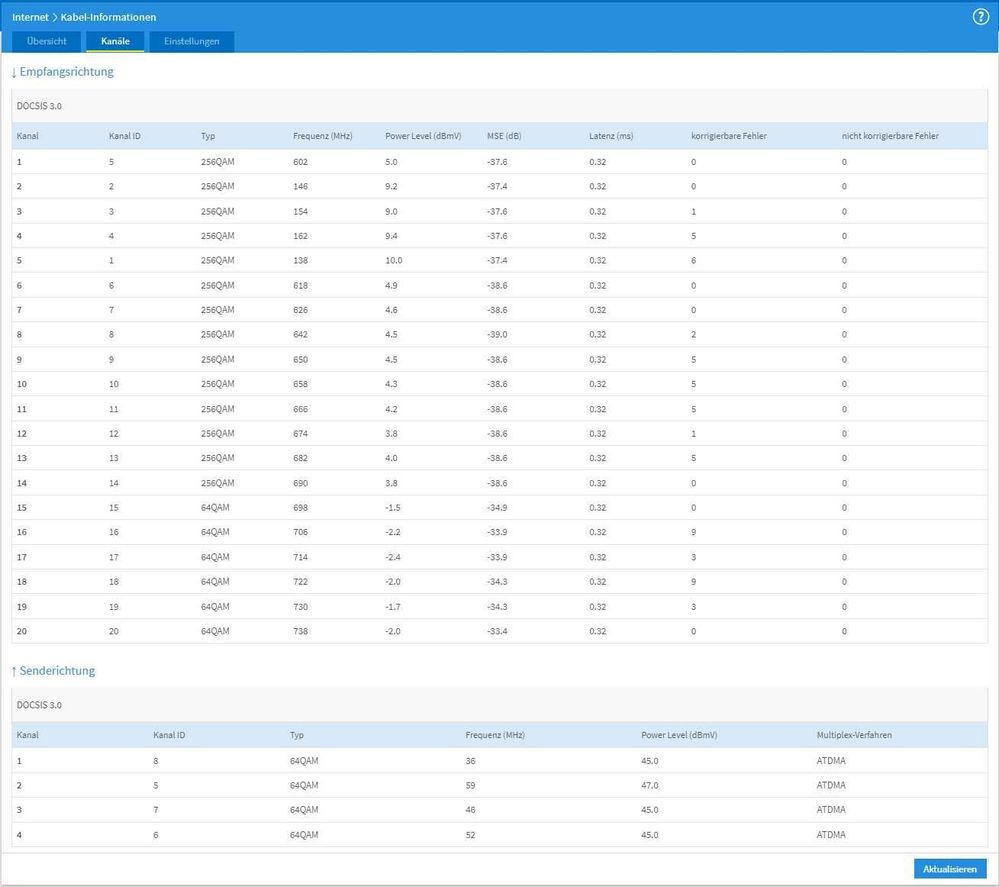Click frequency value 618
Screen dimensions: 999x887
(x=300, y=285)
